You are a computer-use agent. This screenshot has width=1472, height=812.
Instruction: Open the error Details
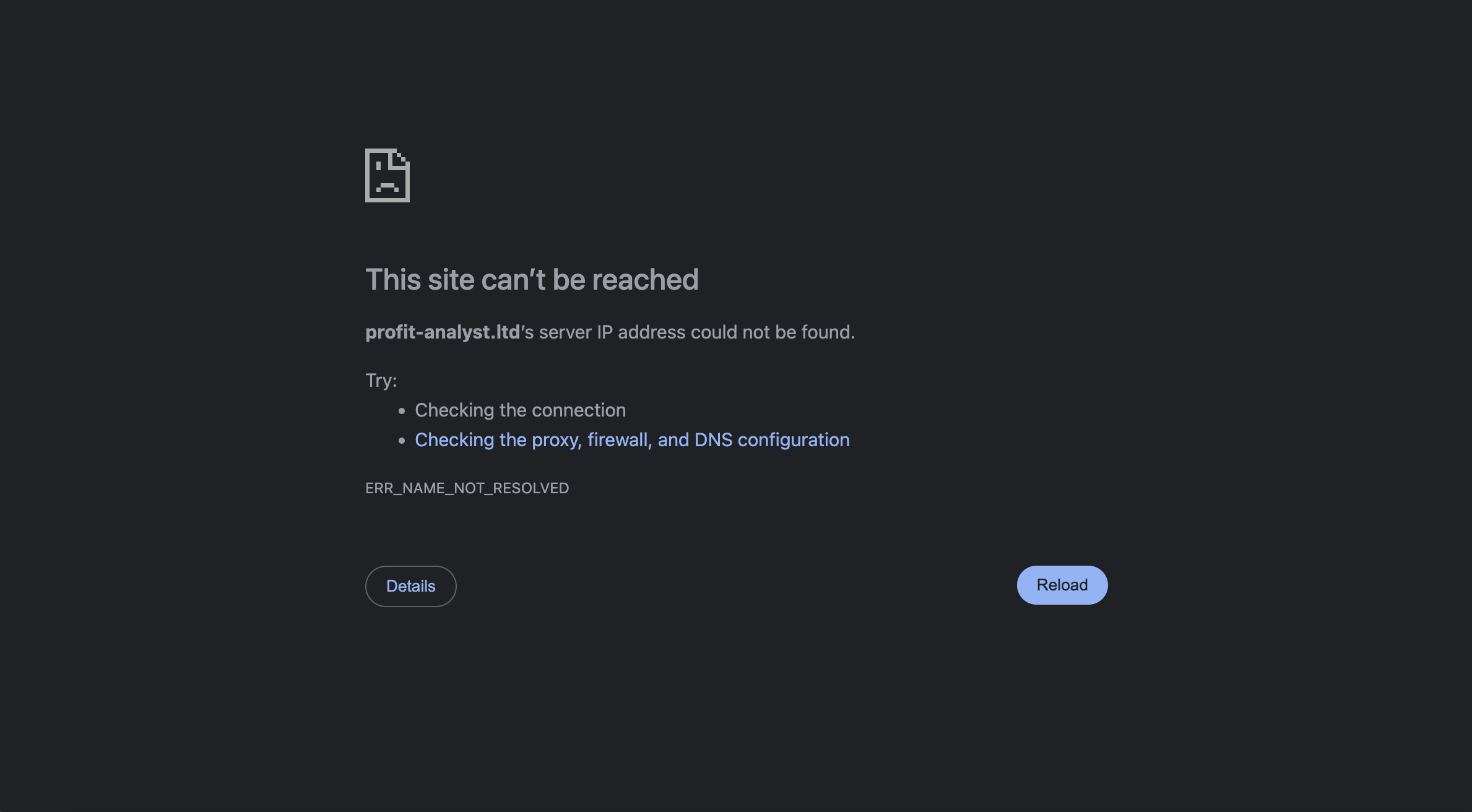click(411, 586)
